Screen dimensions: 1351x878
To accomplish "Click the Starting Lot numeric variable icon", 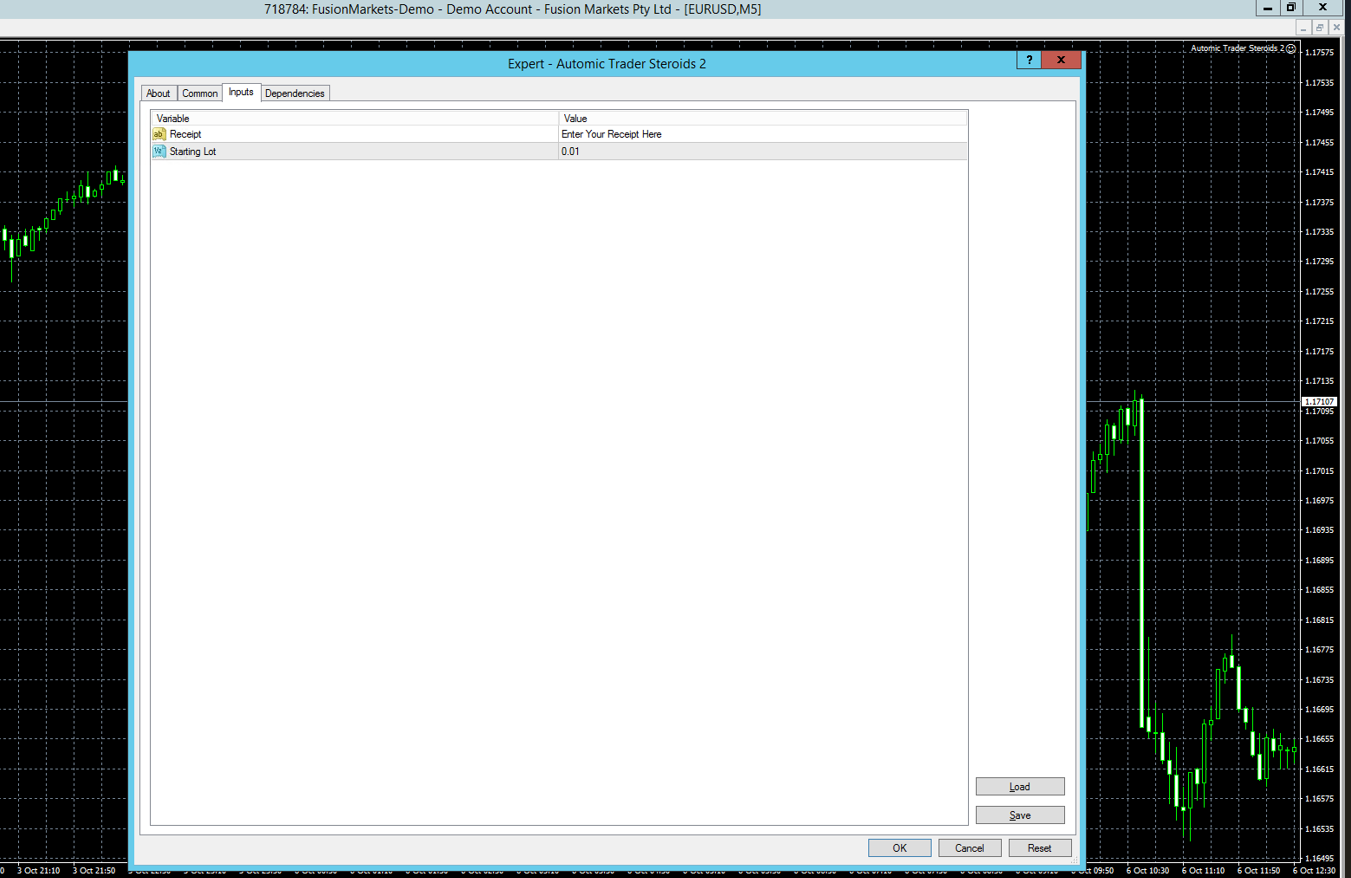I will tap(159, 152).
